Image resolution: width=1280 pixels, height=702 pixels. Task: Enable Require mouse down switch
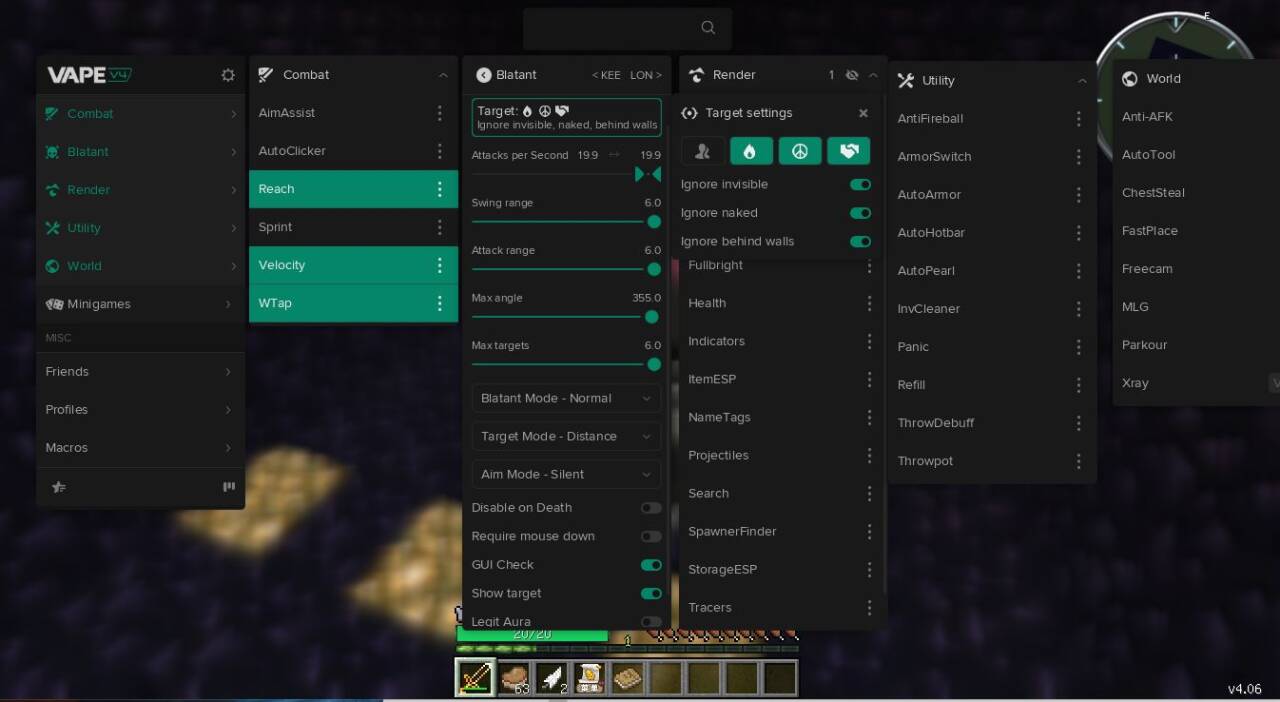(x=651, y=537)
